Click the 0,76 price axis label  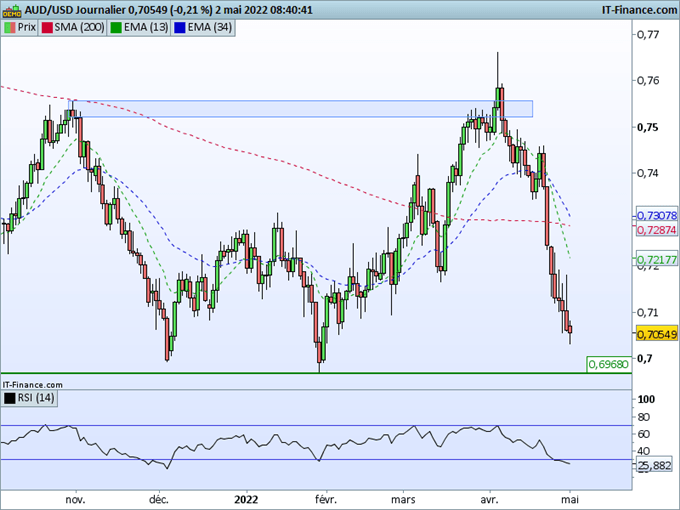click(x=647, y=81)
